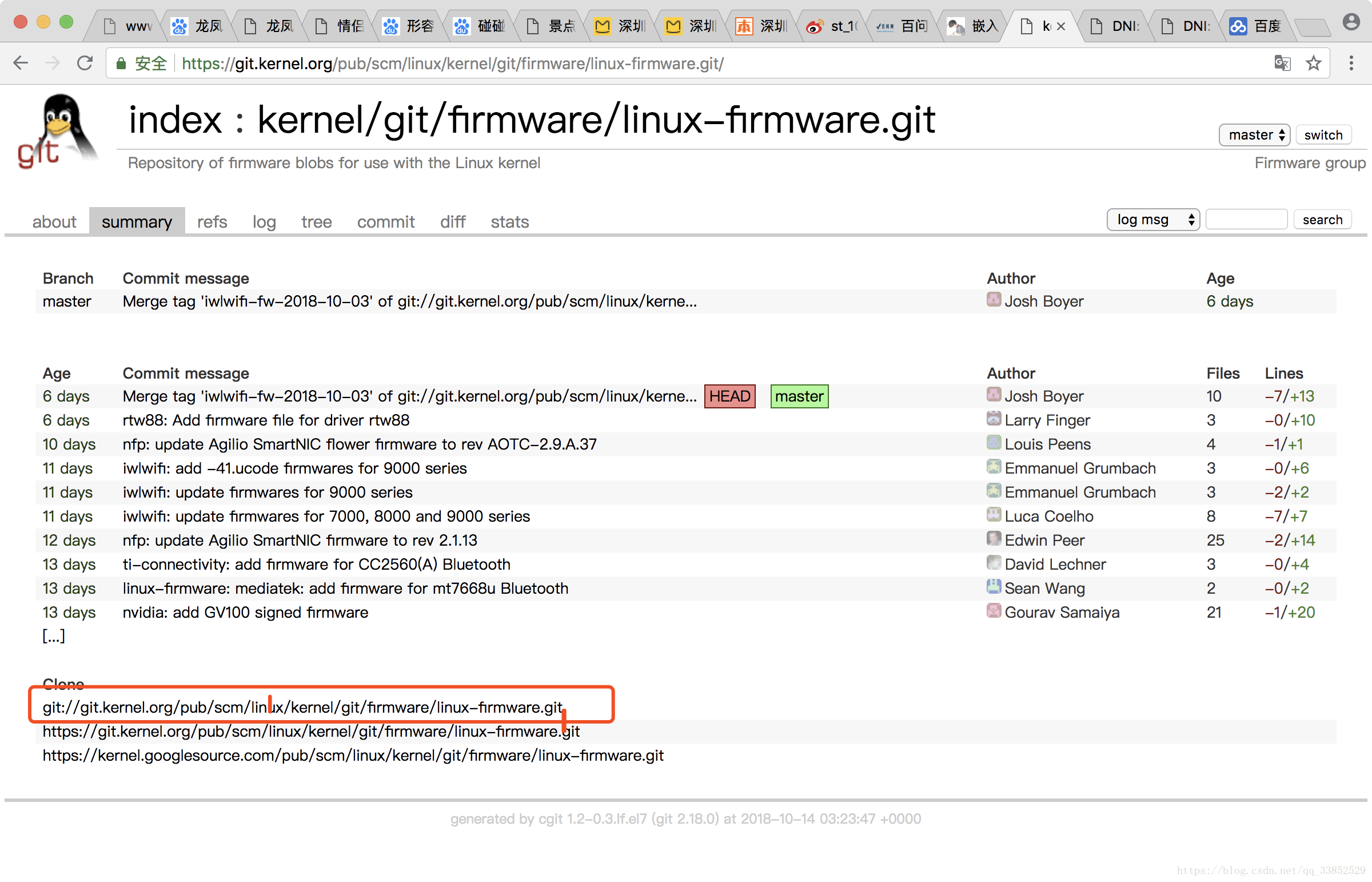Switch to the stats tab
This screenshot has width=1372, height=882.
tap(509, 222)
